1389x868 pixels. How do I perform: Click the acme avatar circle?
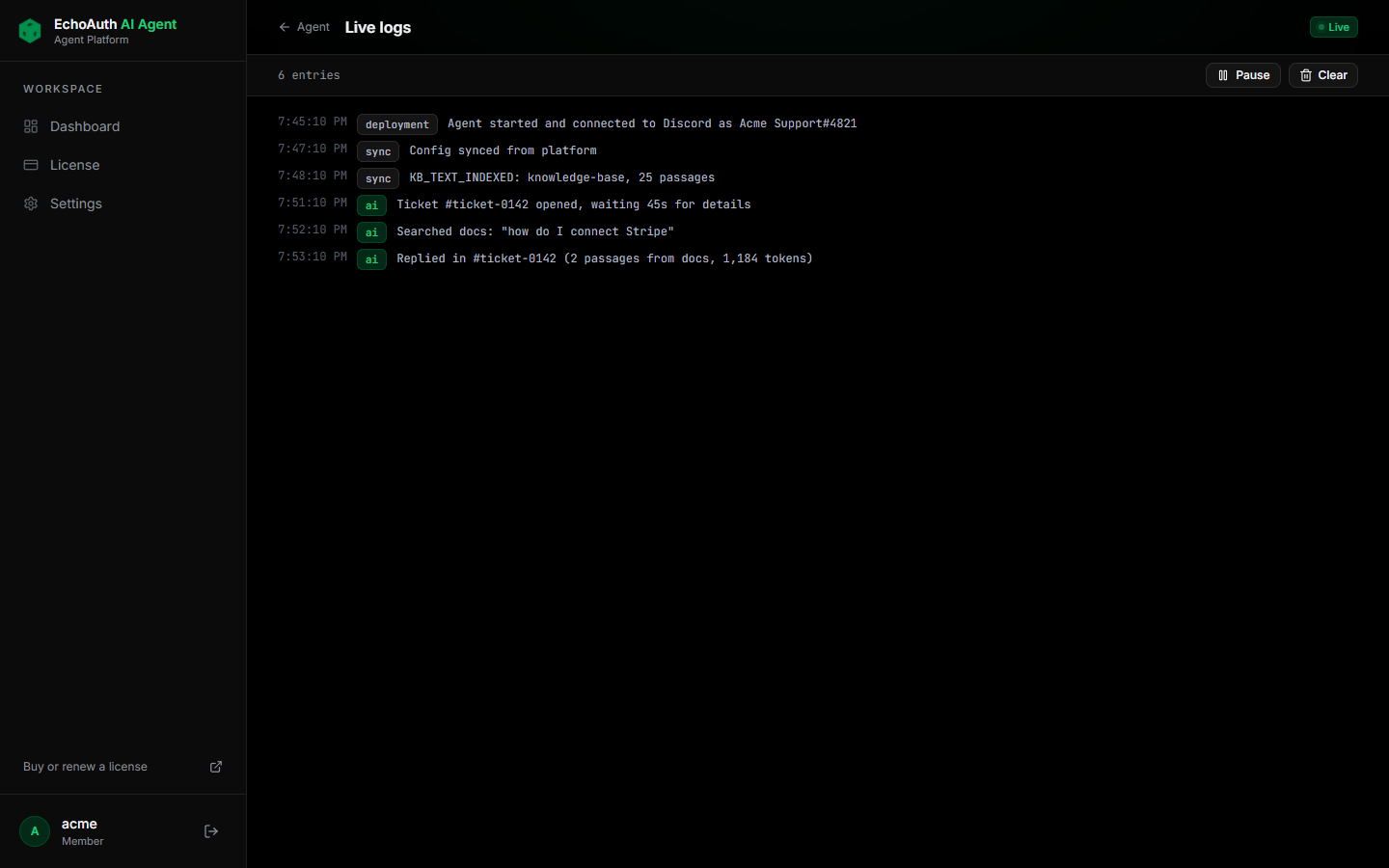(35, 831)
